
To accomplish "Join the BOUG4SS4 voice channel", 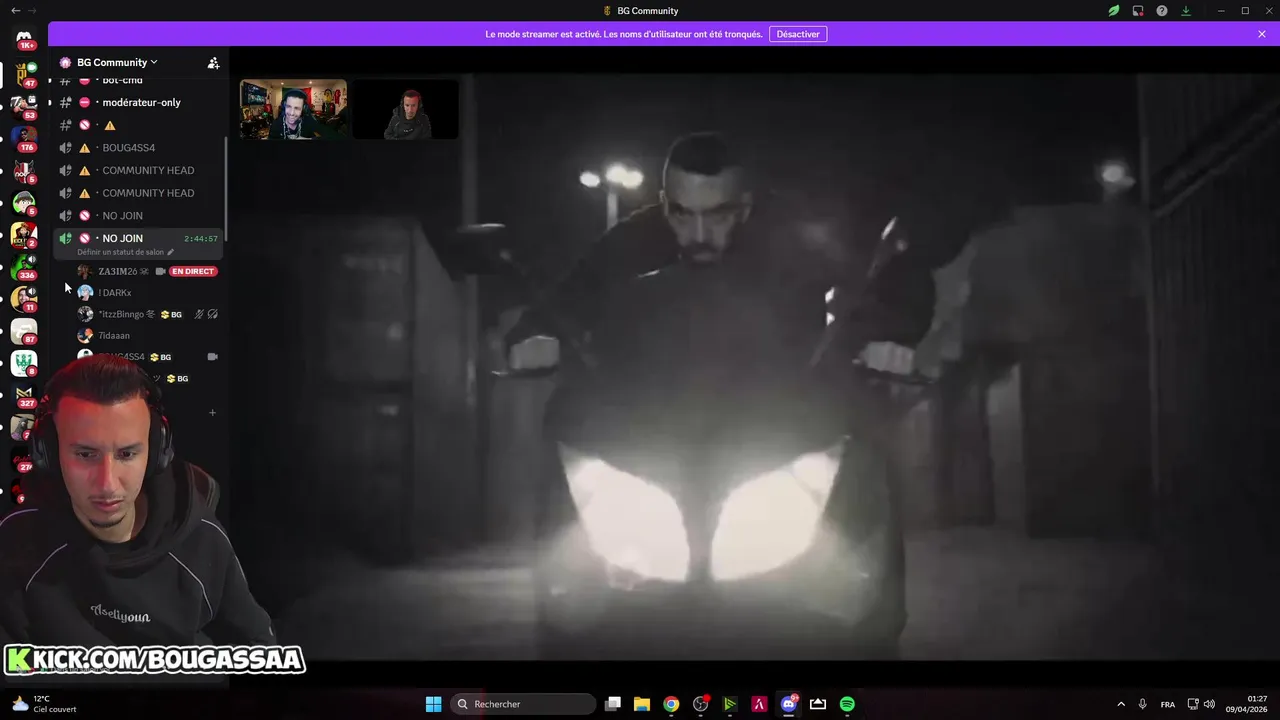I will coord(138,148).
